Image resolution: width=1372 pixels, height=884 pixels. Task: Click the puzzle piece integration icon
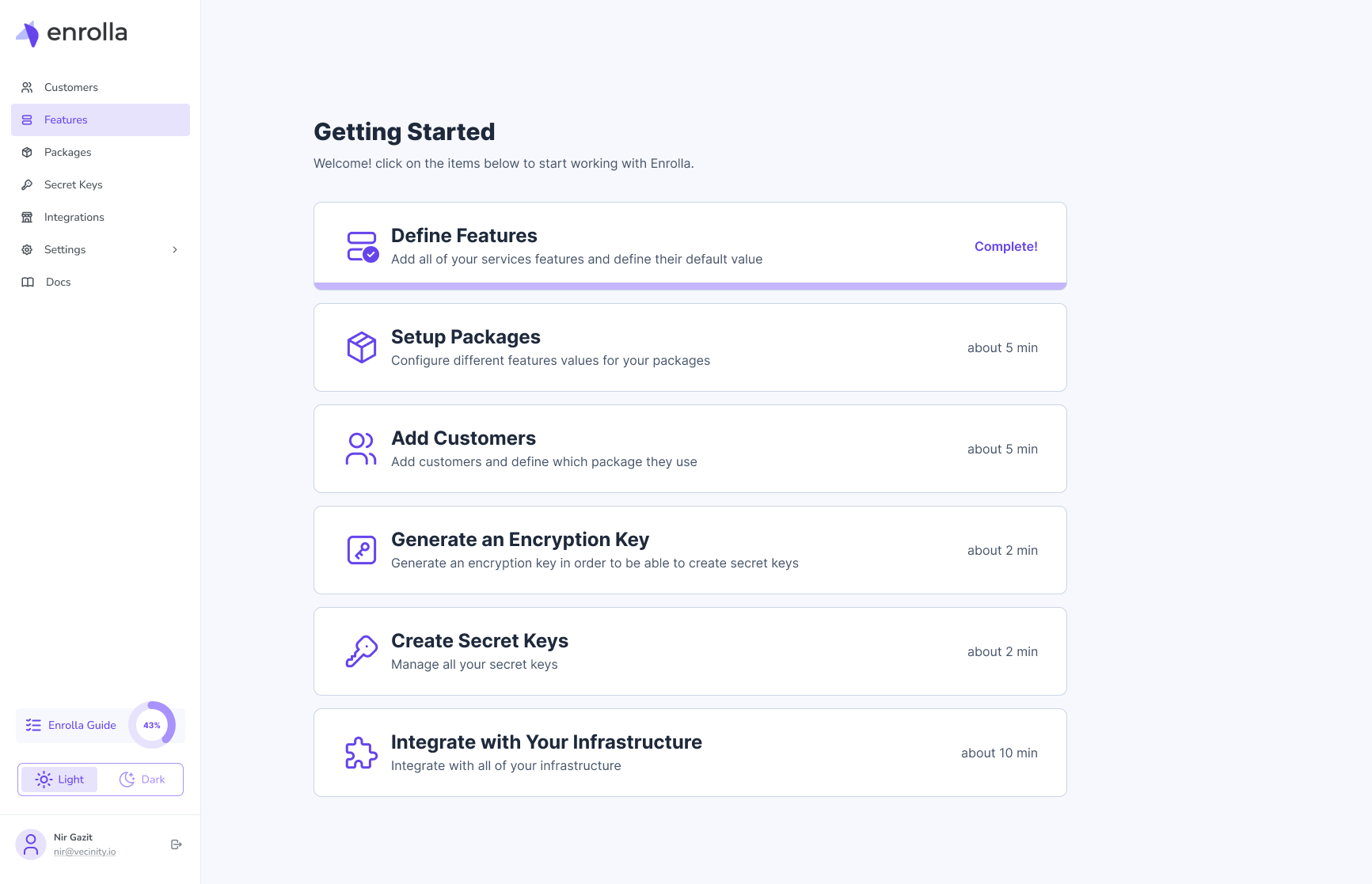[x=362, y=753]
